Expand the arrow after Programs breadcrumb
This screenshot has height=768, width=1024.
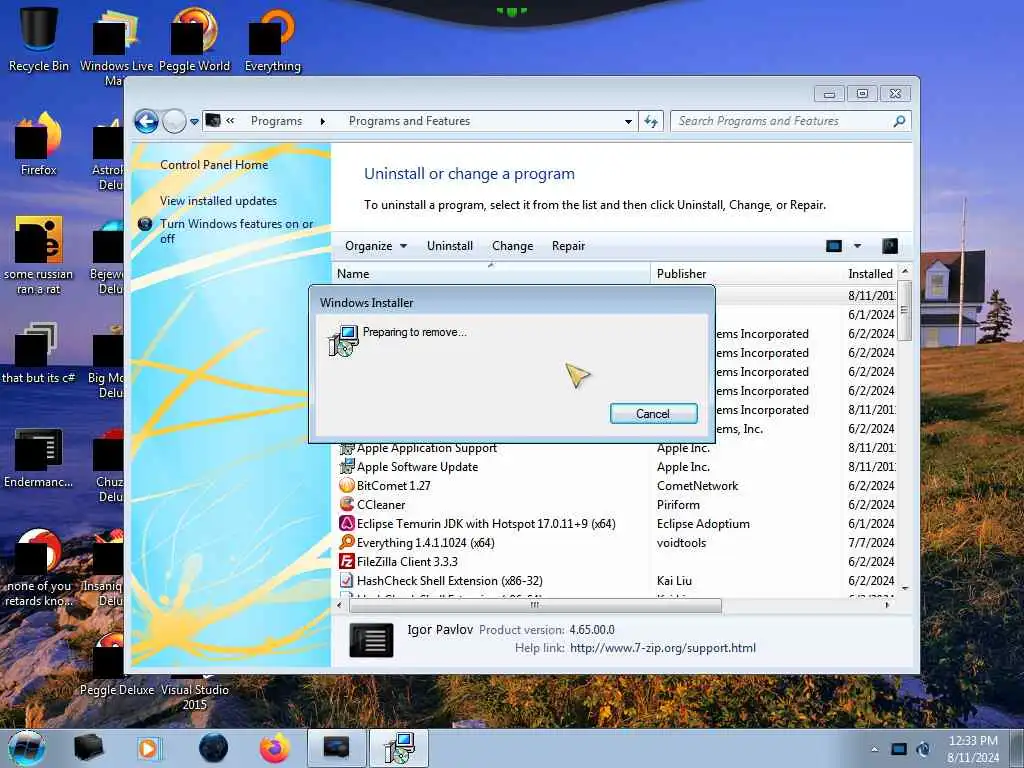[323, 121]
